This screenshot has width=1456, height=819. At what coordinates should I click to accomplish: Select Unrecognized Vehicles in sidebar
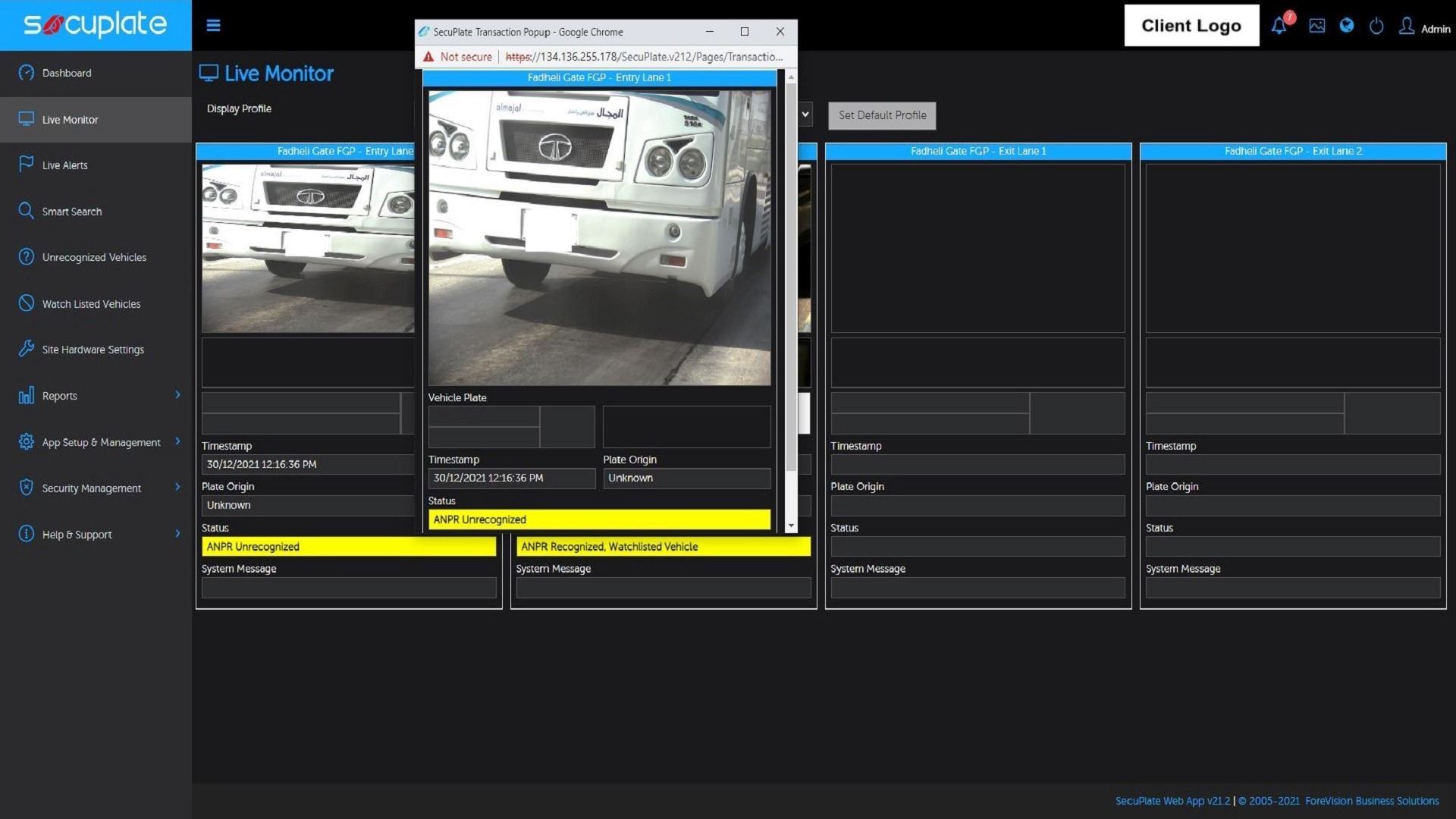point(94,258)
